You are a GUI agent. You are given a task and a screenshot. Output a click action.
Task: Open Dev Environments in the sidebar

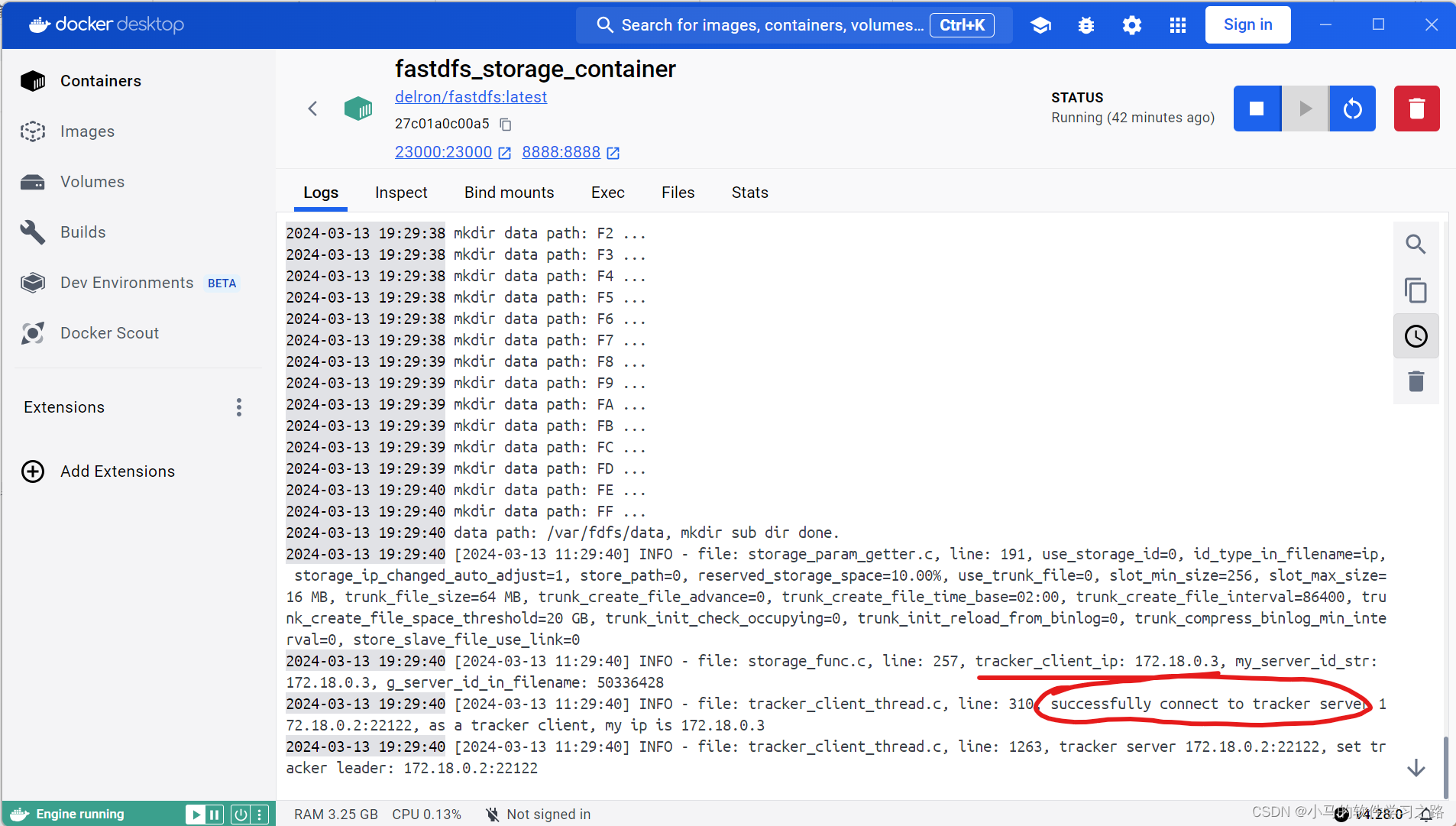point(138,283)
